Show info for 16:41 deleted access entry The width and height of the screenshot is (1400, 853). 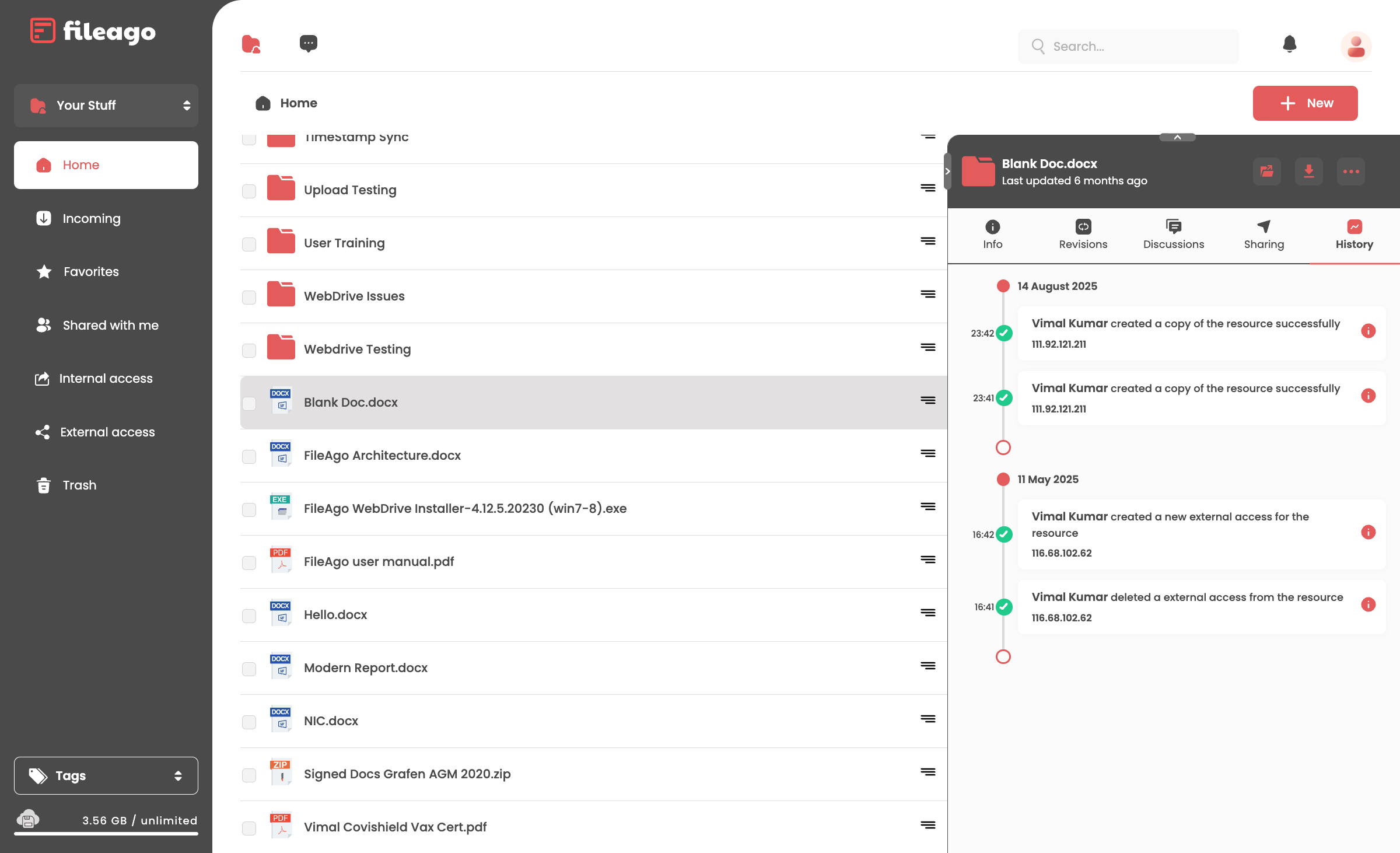(1368, 604)
